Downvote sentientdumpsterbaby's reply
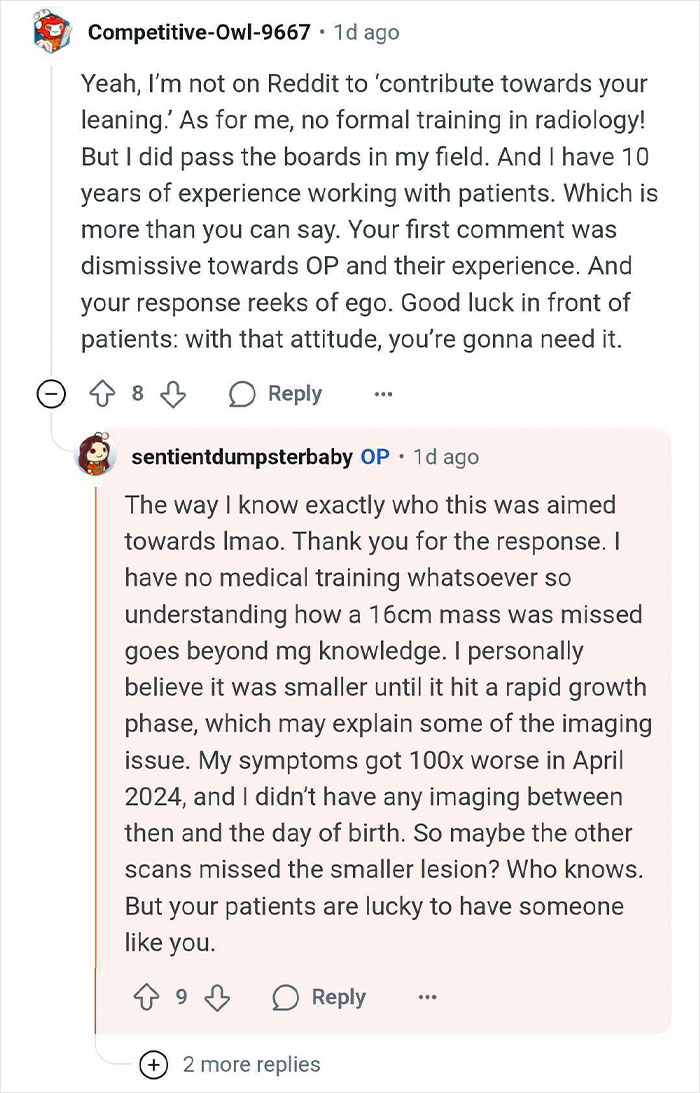This screenshot has height=1093, width=700. click(218, 997)
